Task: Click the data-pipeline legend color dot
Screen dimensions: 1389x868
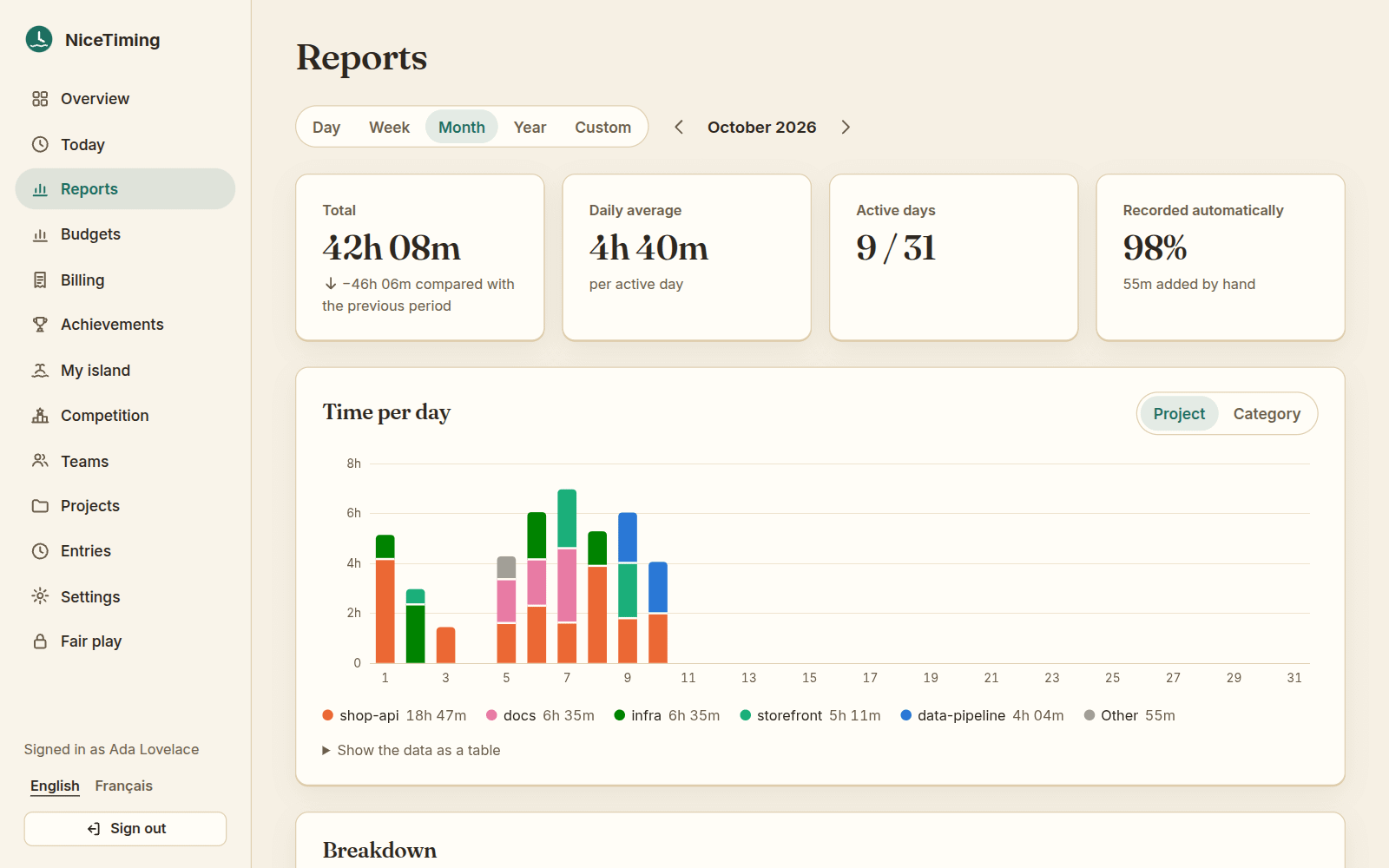Action: [906, 715]
